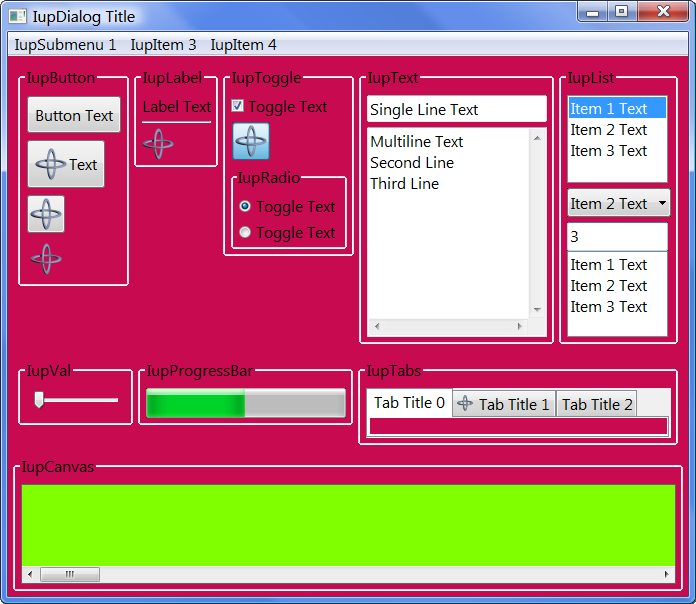Click the Single Line Text input field
The height and width of the screenshot is (604, 696).
click(x=457, y=109)
